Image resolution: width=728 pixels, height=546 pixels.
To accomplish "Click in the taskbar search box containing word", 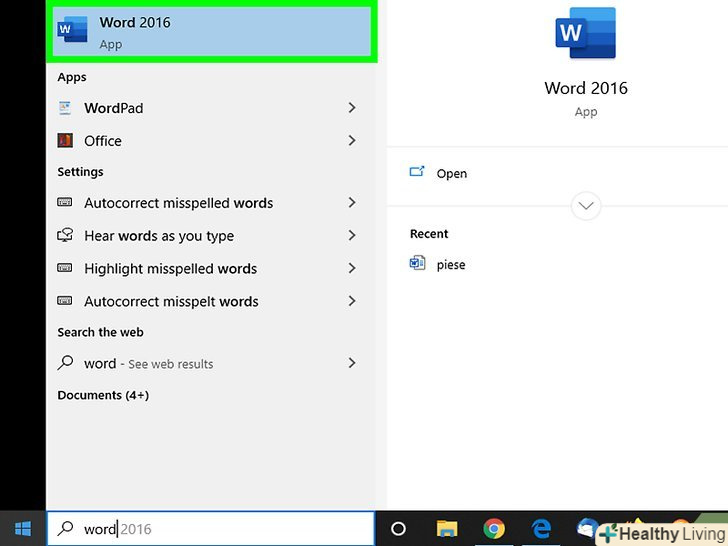I will point(211,528).
